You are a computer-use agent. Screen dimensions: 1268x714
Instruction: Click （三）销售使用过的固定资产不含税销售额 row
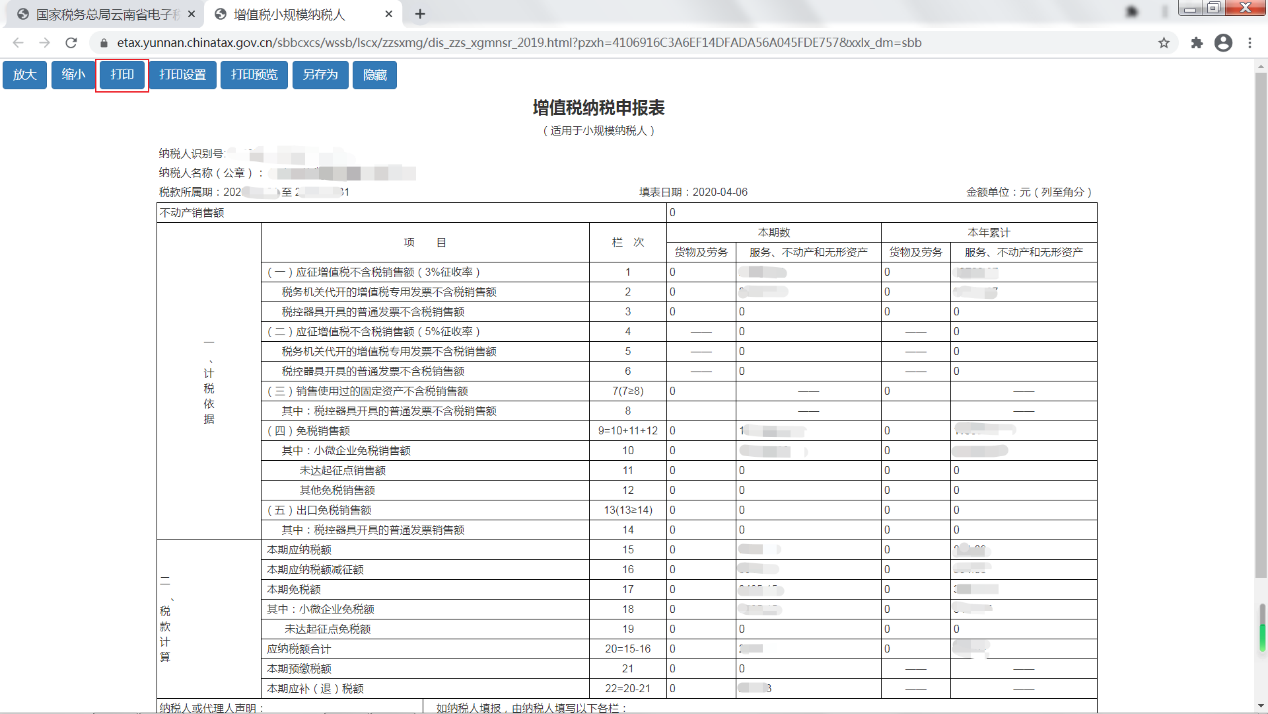coord(367,391)
